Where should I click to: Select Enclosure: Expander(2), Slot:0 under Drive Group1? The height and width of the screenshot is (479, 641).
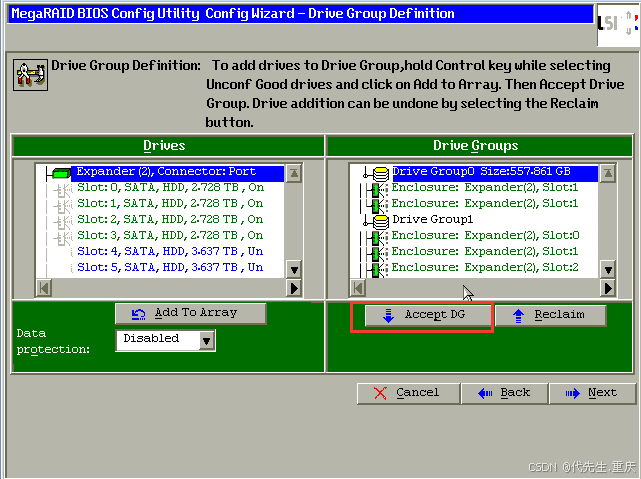[485, 235]
